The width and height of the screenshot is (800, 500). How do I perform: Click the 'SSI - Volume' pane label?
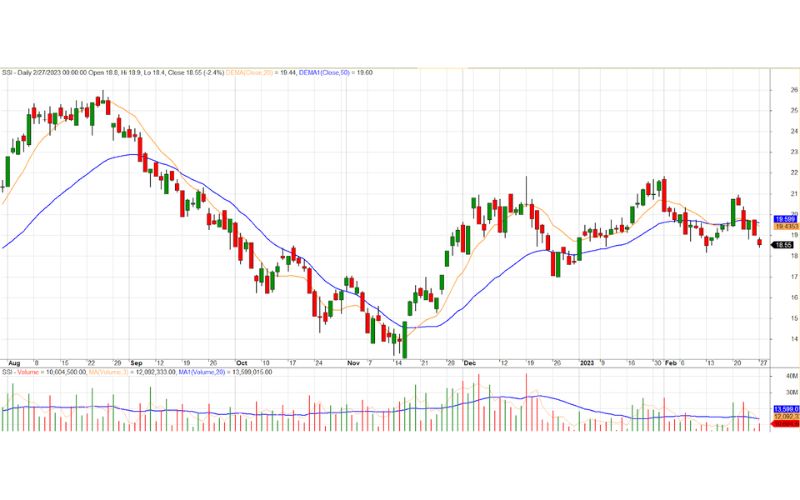point(20,372)
